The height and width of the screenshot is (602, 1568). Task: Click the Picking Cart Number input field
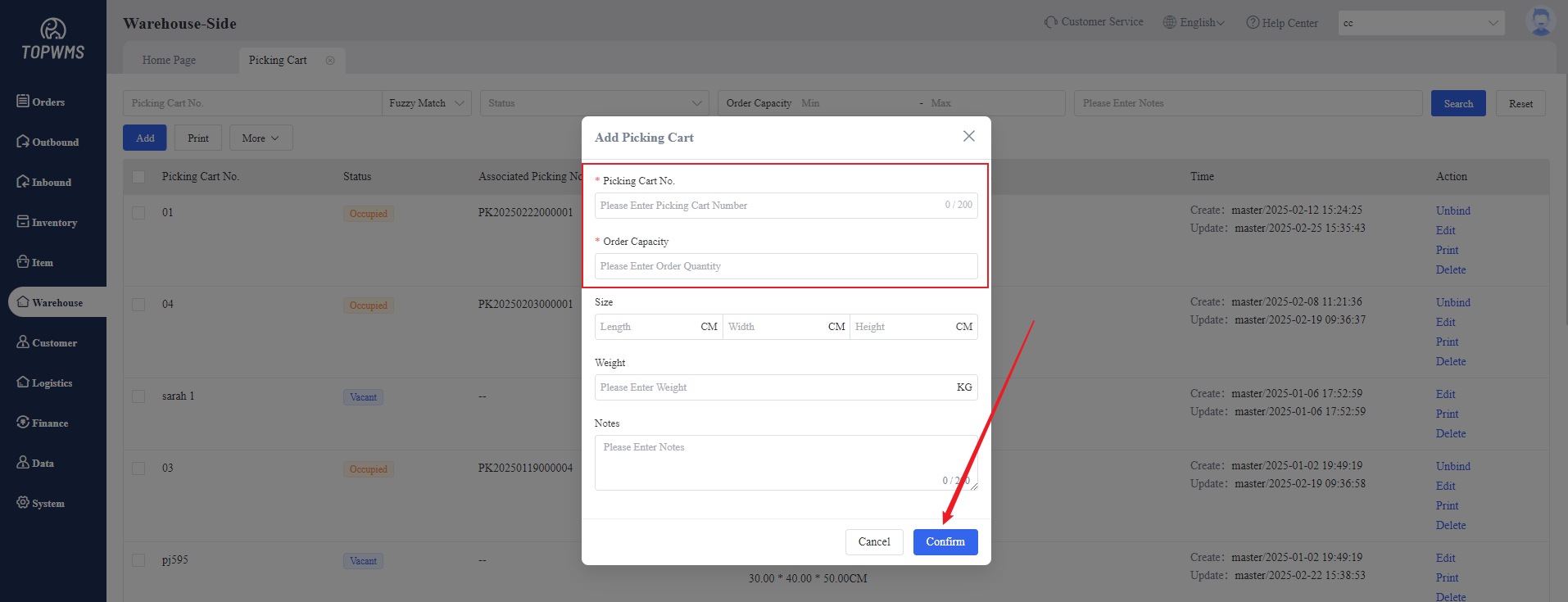(x=770, y=206)
